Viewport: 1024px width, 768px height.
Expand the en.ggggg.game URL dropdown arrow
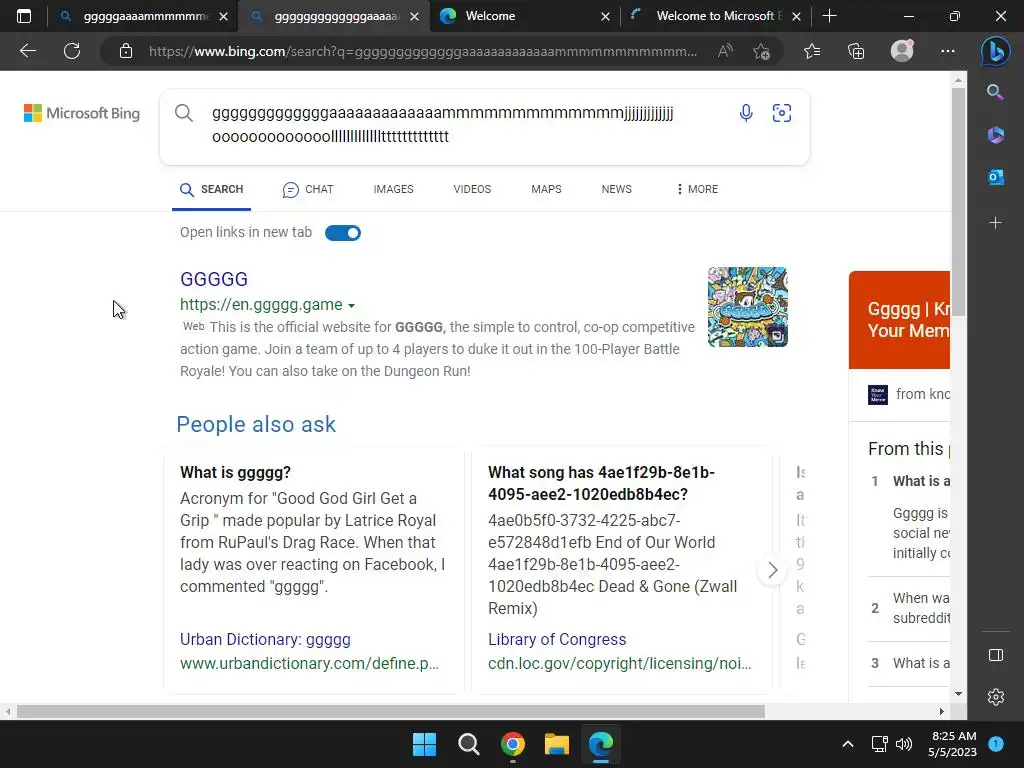(x=351, y=306)
